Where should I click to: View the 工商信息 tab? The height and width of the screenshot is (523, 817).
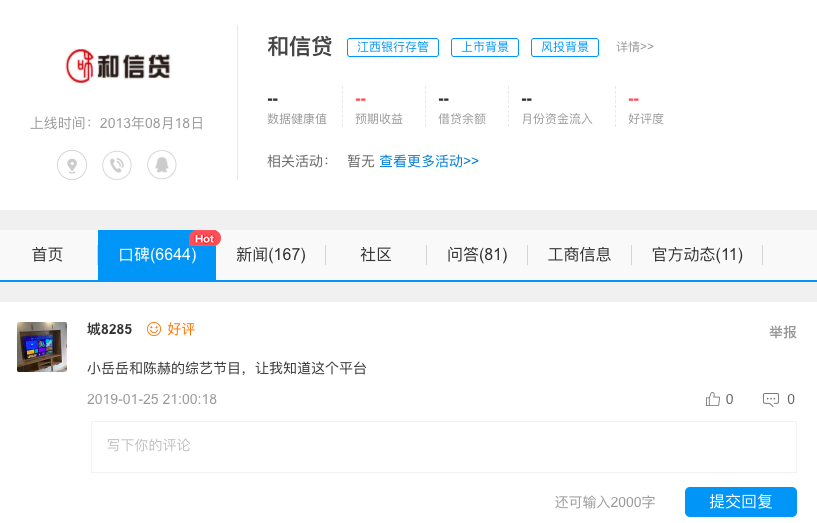tap(579, 255)
